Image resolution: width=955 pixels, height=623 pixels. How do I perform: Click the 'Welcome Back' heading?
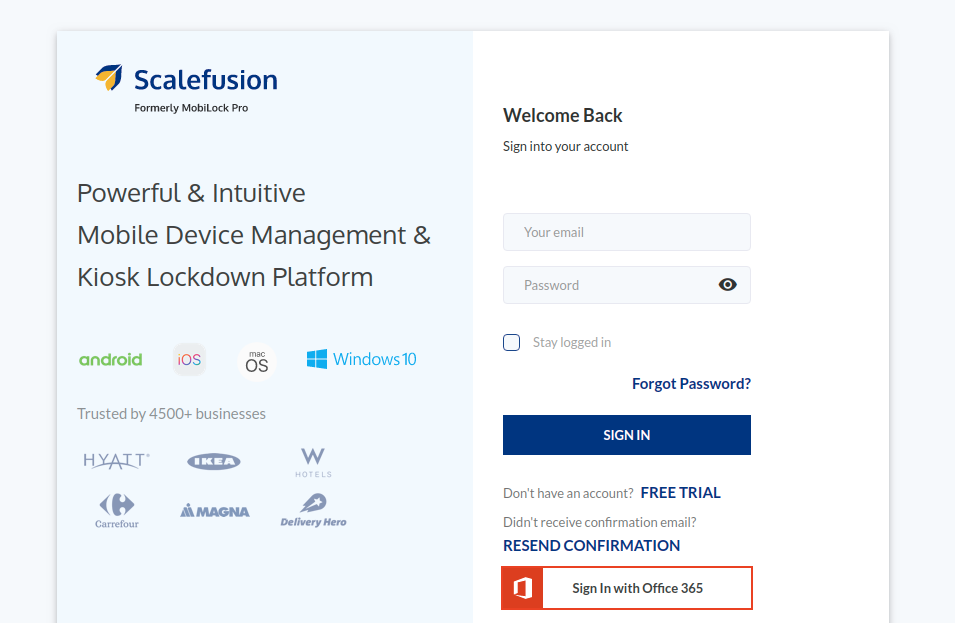(562, 116)
